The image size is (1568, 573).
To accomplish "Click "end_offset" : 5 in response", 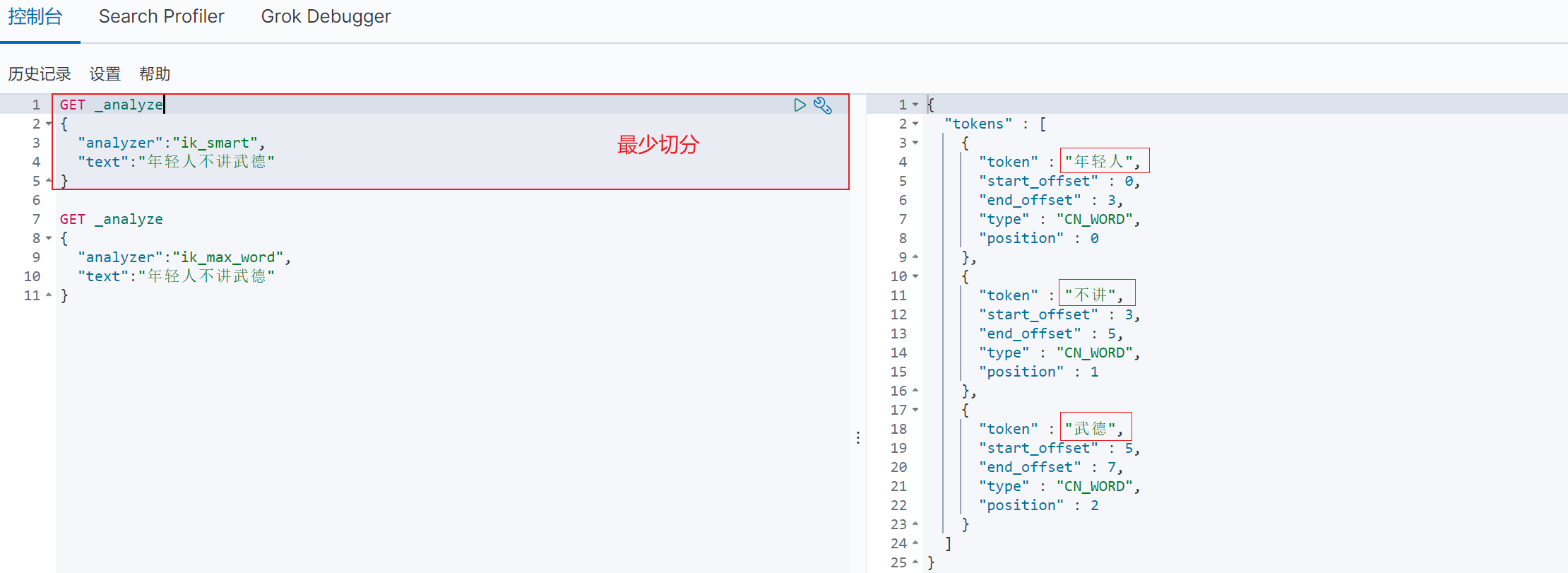I will tap(1051, 333).
